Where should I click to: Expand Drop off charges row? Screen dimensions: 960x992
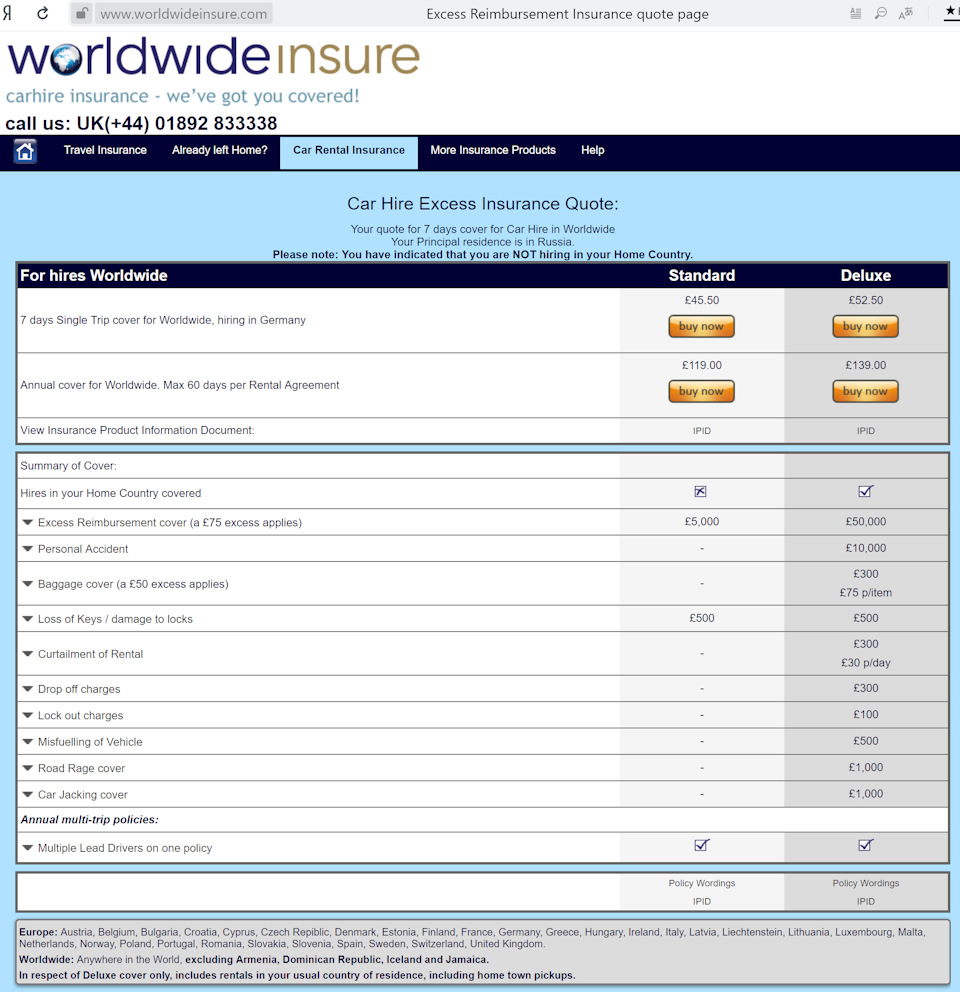coord(27,689)
